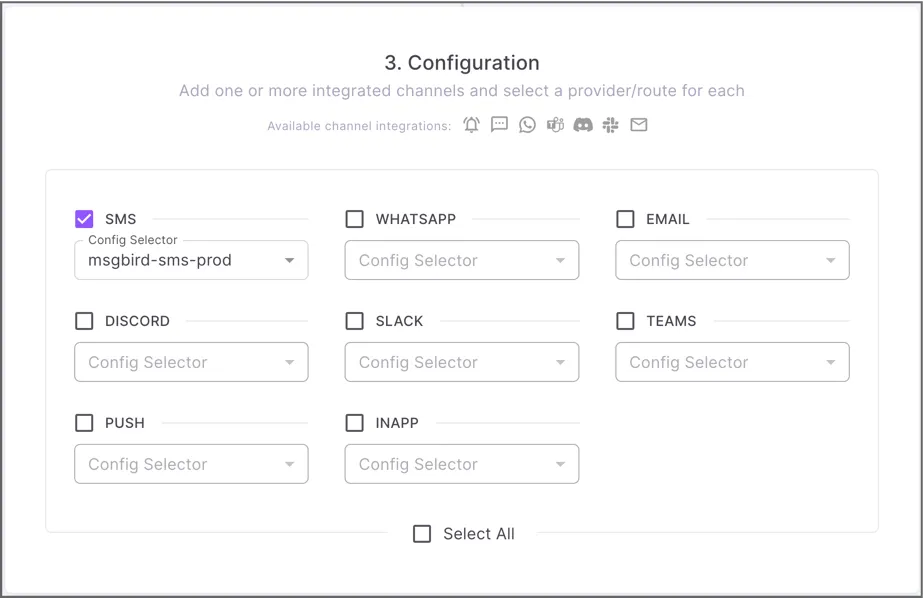Click the Email envelope icon

639,125
